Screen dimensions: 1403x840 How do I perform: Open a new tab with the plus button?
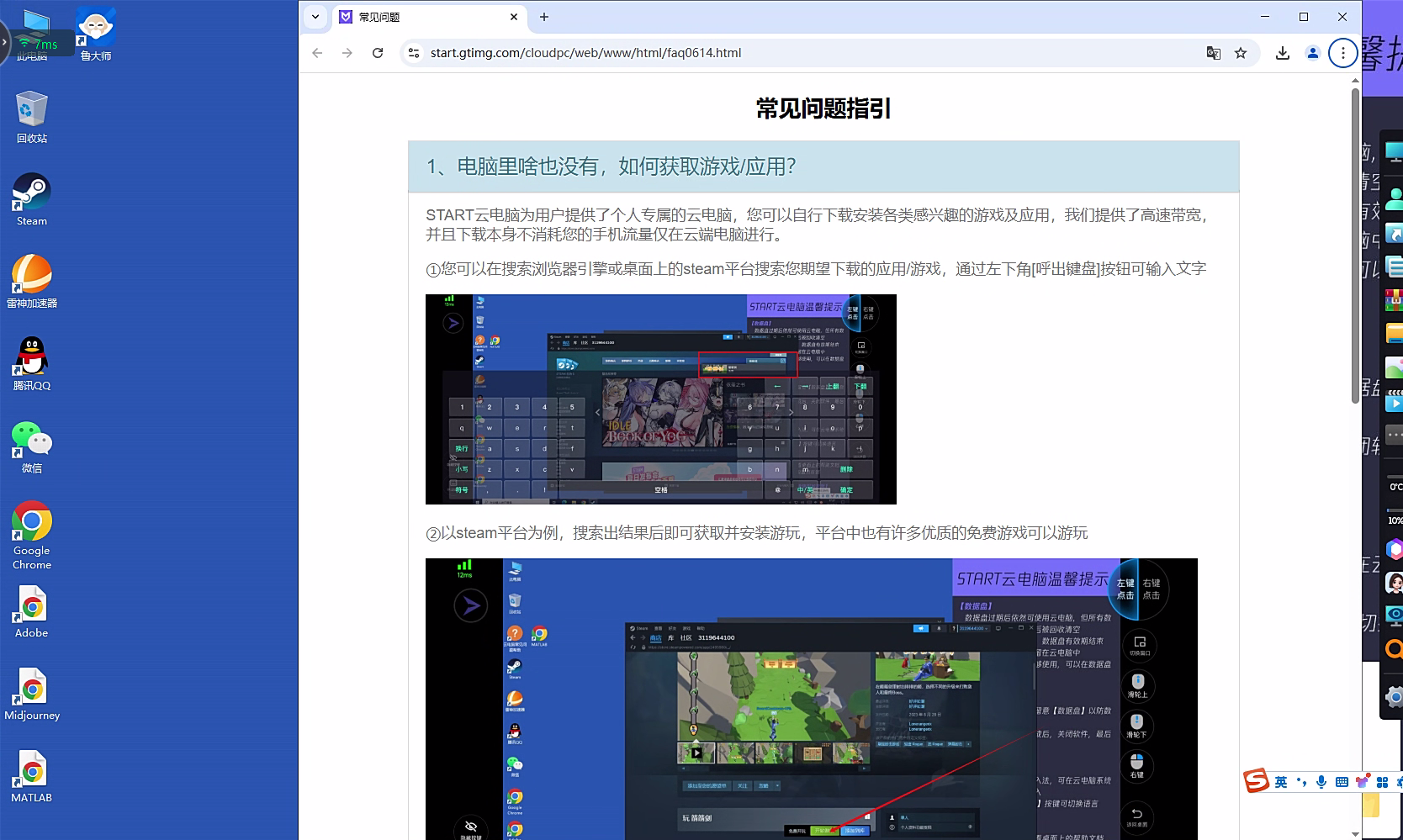coord(544,17)
